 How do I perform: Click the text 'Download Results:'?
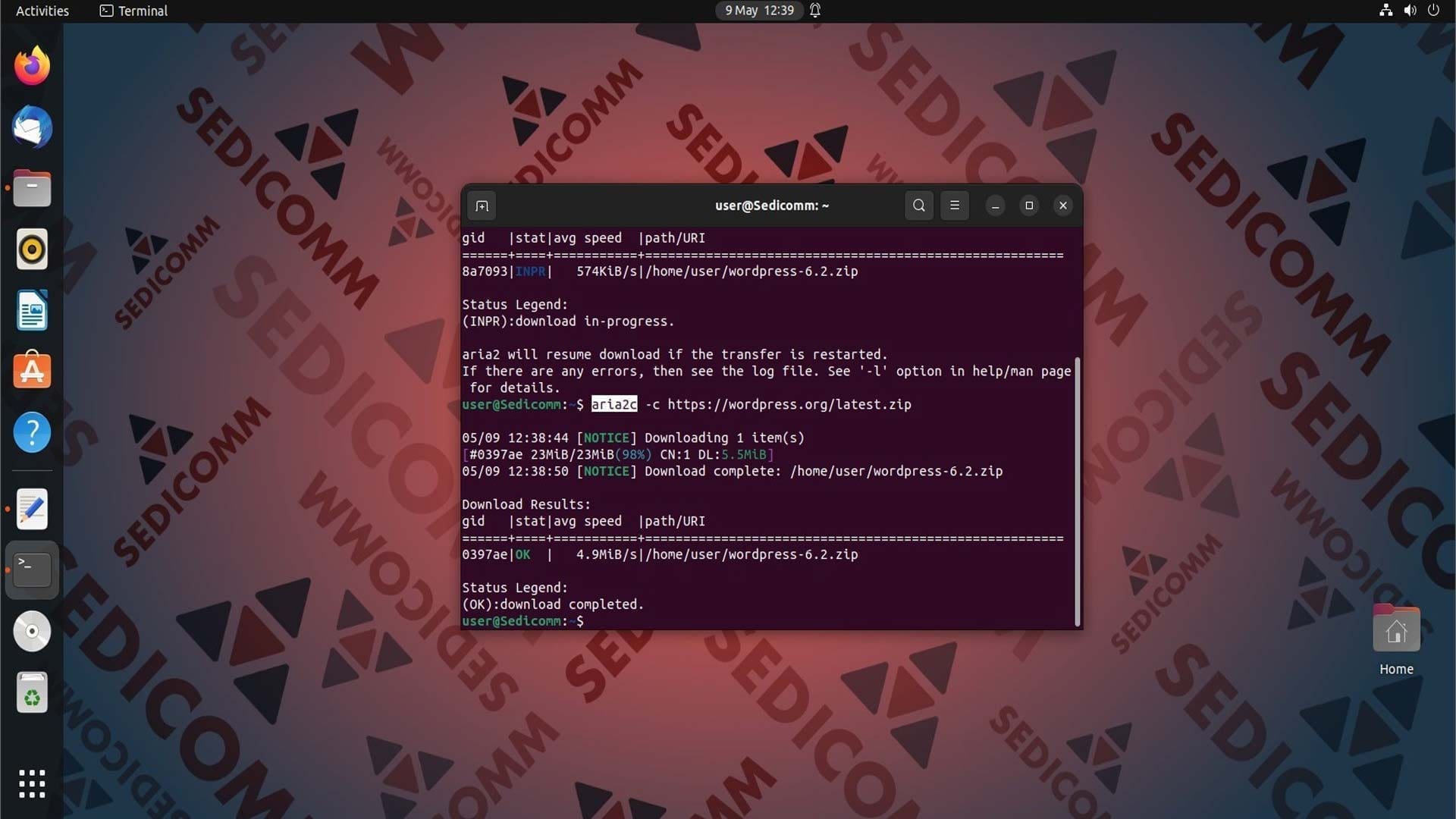(x=526, y=504)
